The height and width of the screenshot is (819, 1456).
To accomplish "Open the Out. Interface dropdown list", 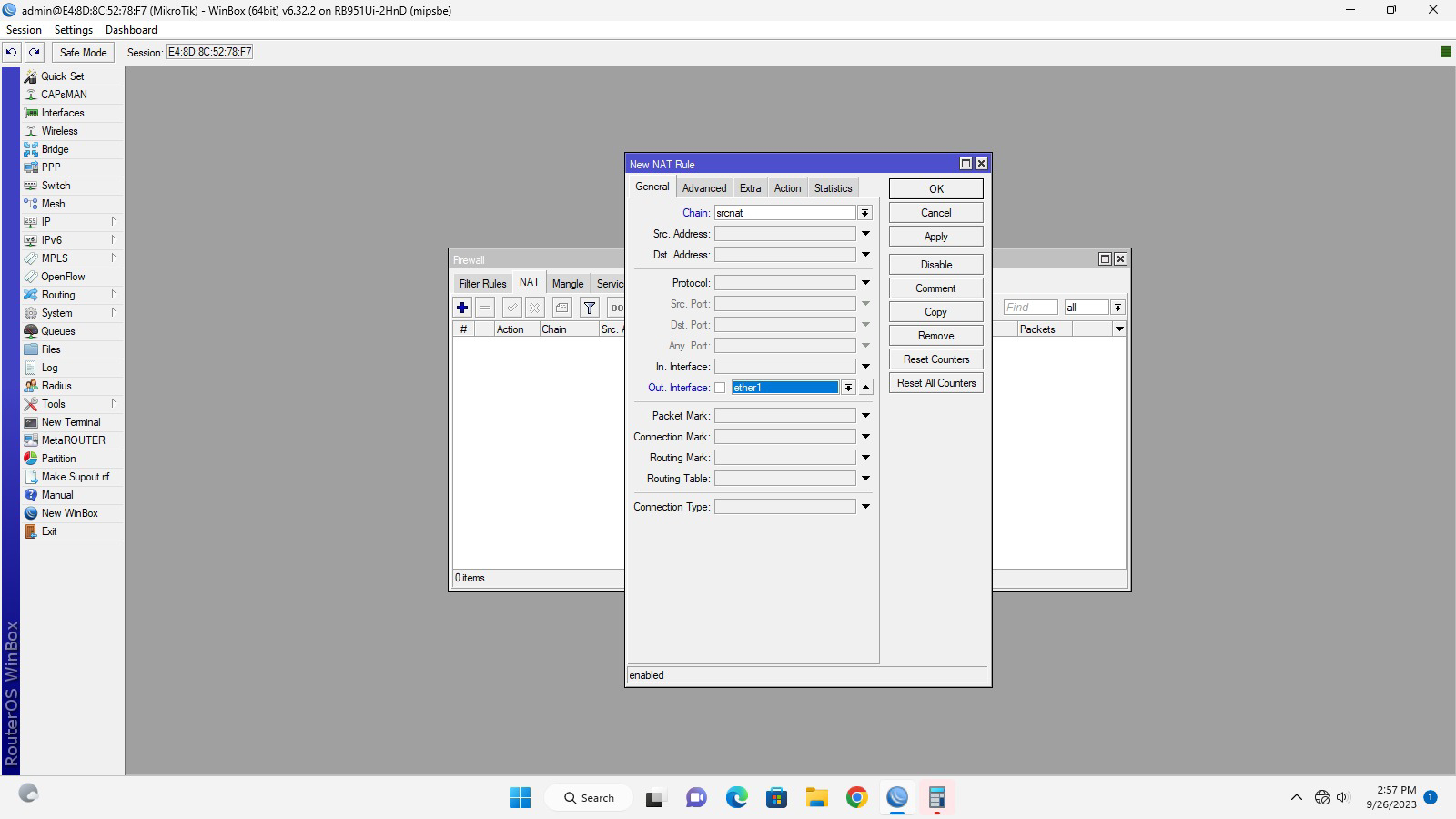I will [848, 388].
